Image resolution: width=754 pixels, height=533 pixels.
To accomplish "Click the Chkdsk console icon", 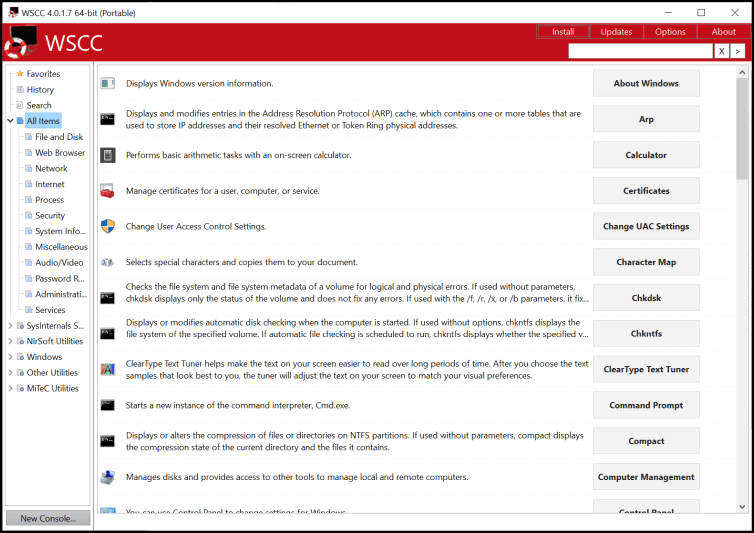I will [108, 298].
